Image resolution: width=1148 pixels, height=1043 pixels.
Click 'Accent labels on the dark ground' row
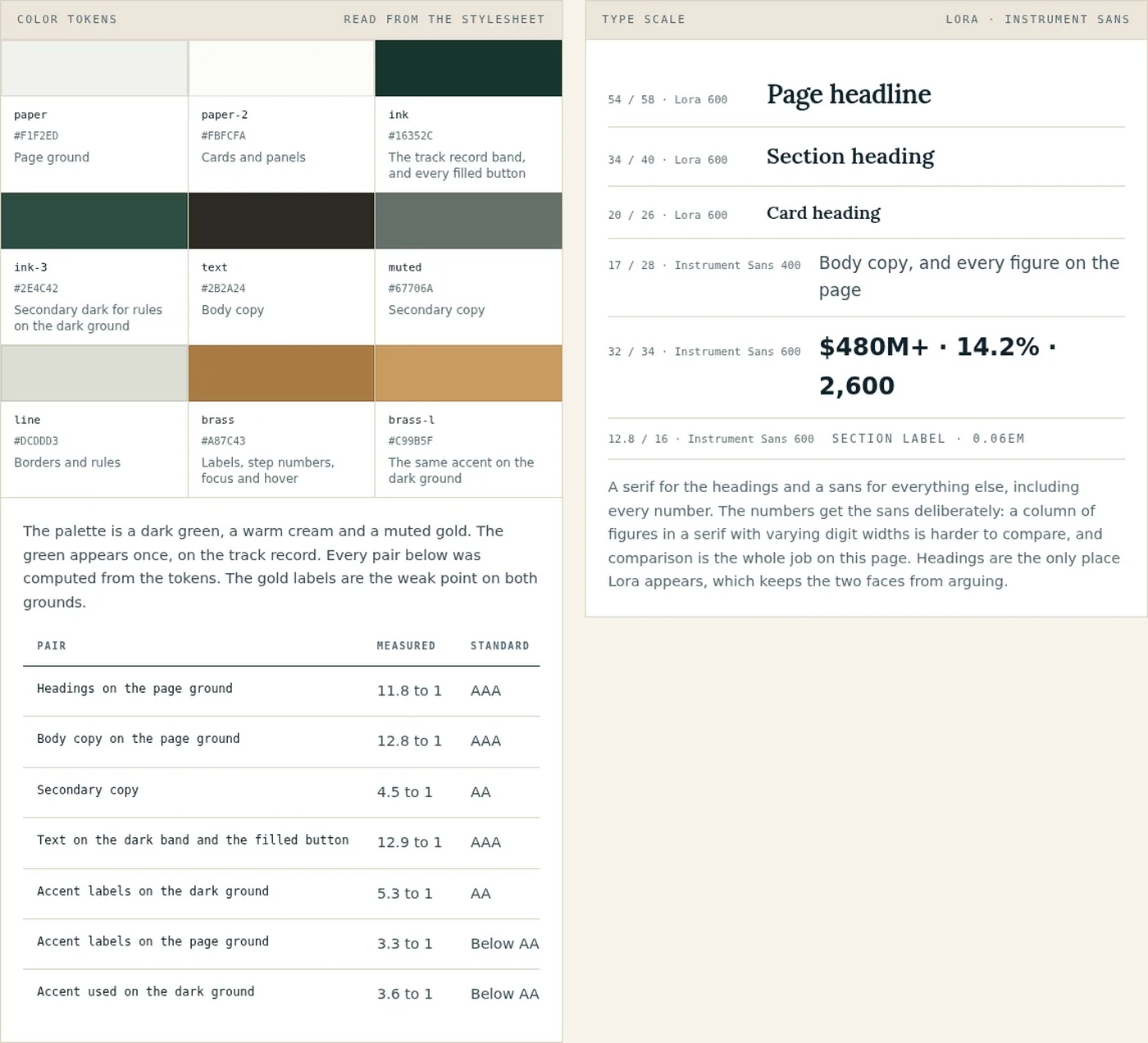click(x=281, y=894)
